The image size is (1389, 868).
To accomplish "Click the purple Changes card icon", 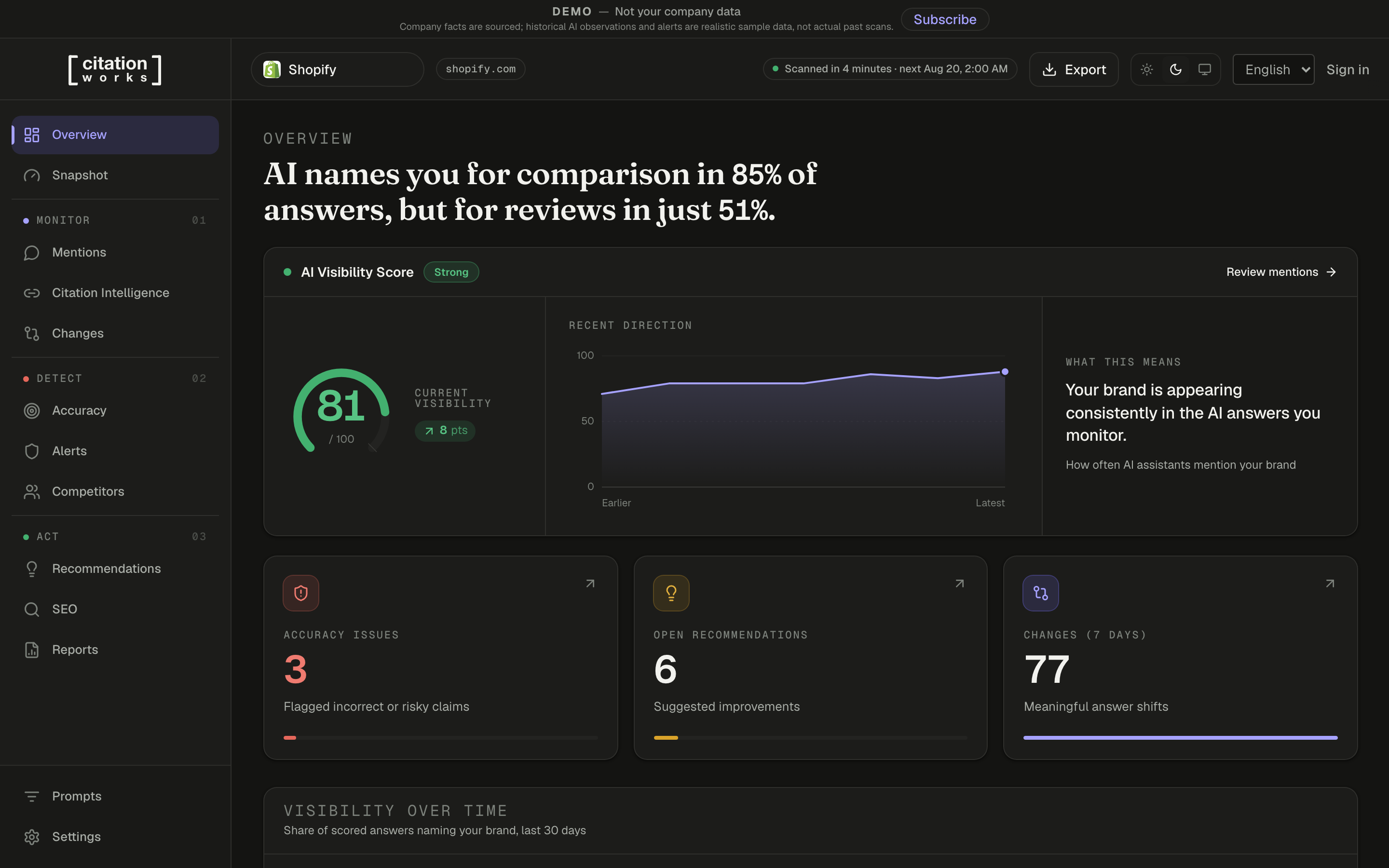I will (1041, 593).
